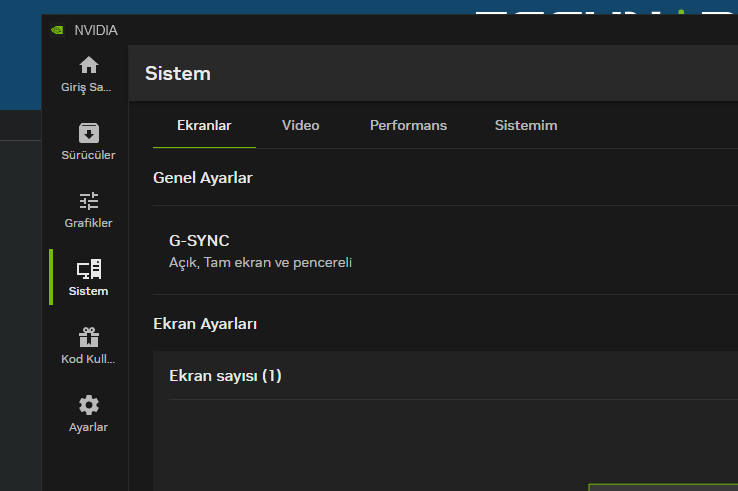738x491 pixels.
Task: Click G-SYNC status text 'Açık, Tam ekran ve pencereli'
Action: (260, 263)
